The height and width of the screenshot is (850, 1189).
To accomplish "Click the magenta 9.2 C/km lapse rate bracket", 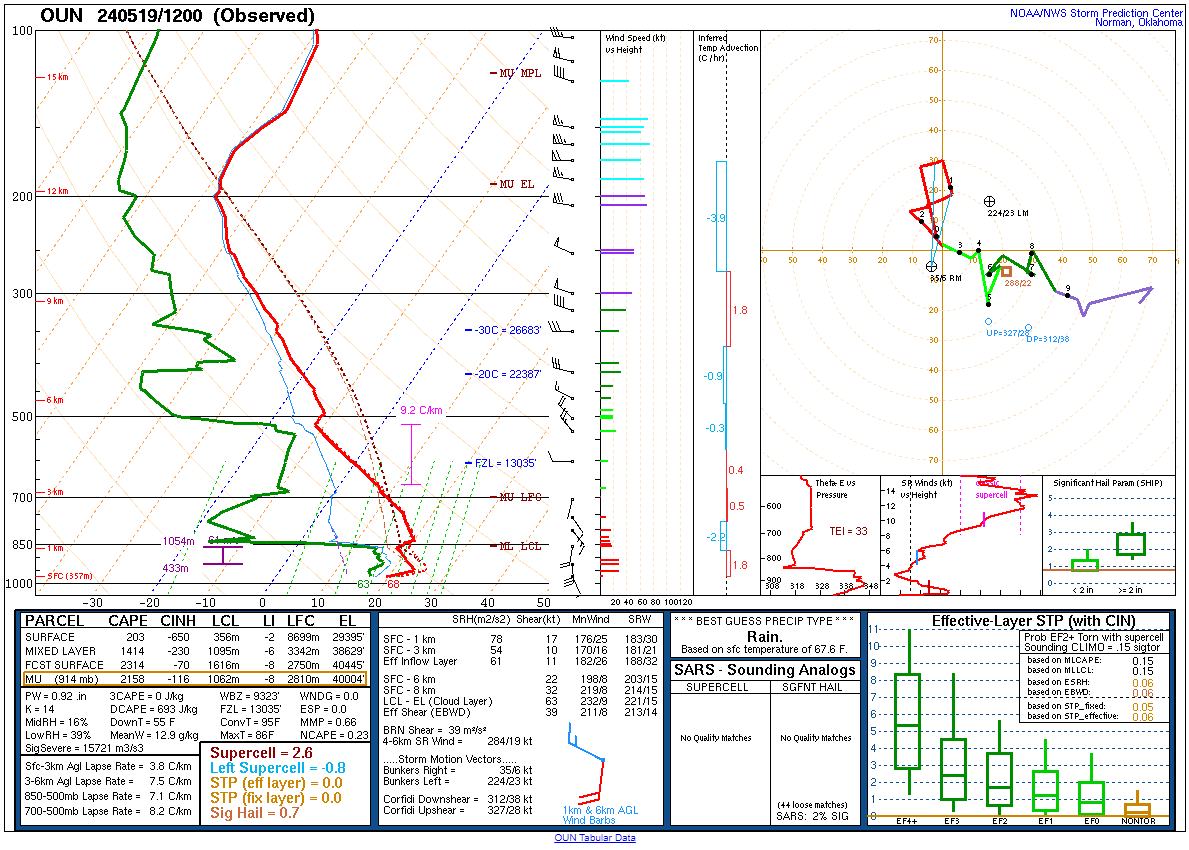I will (410, 454).
